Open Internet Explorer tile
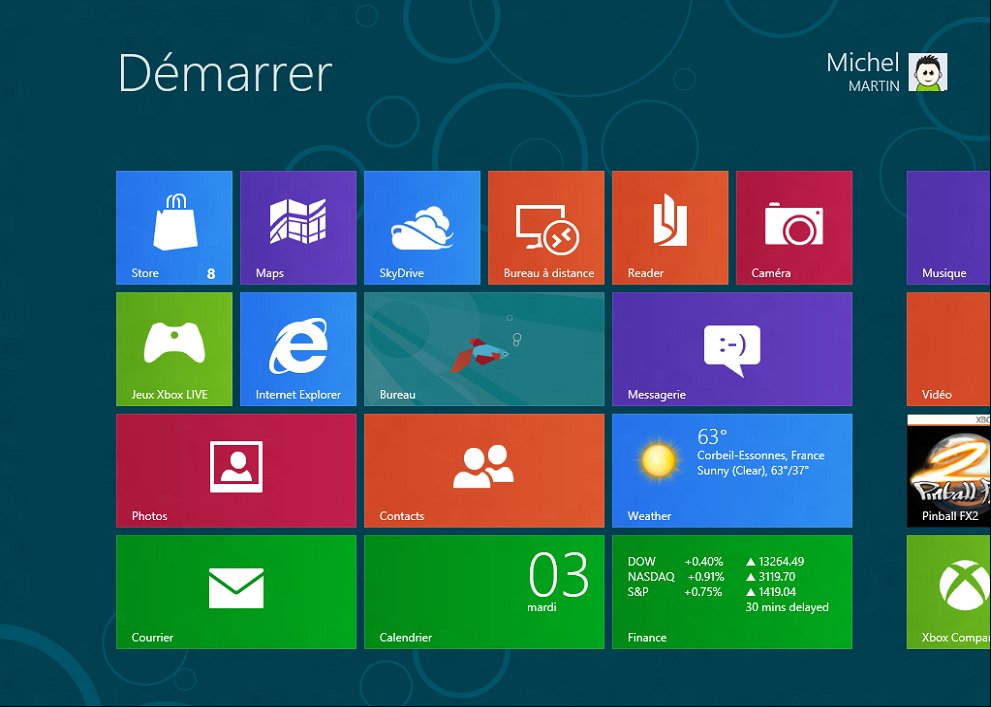Image resolution: width=991 pixels, height=707 pixels. click(x=298, y=349)
